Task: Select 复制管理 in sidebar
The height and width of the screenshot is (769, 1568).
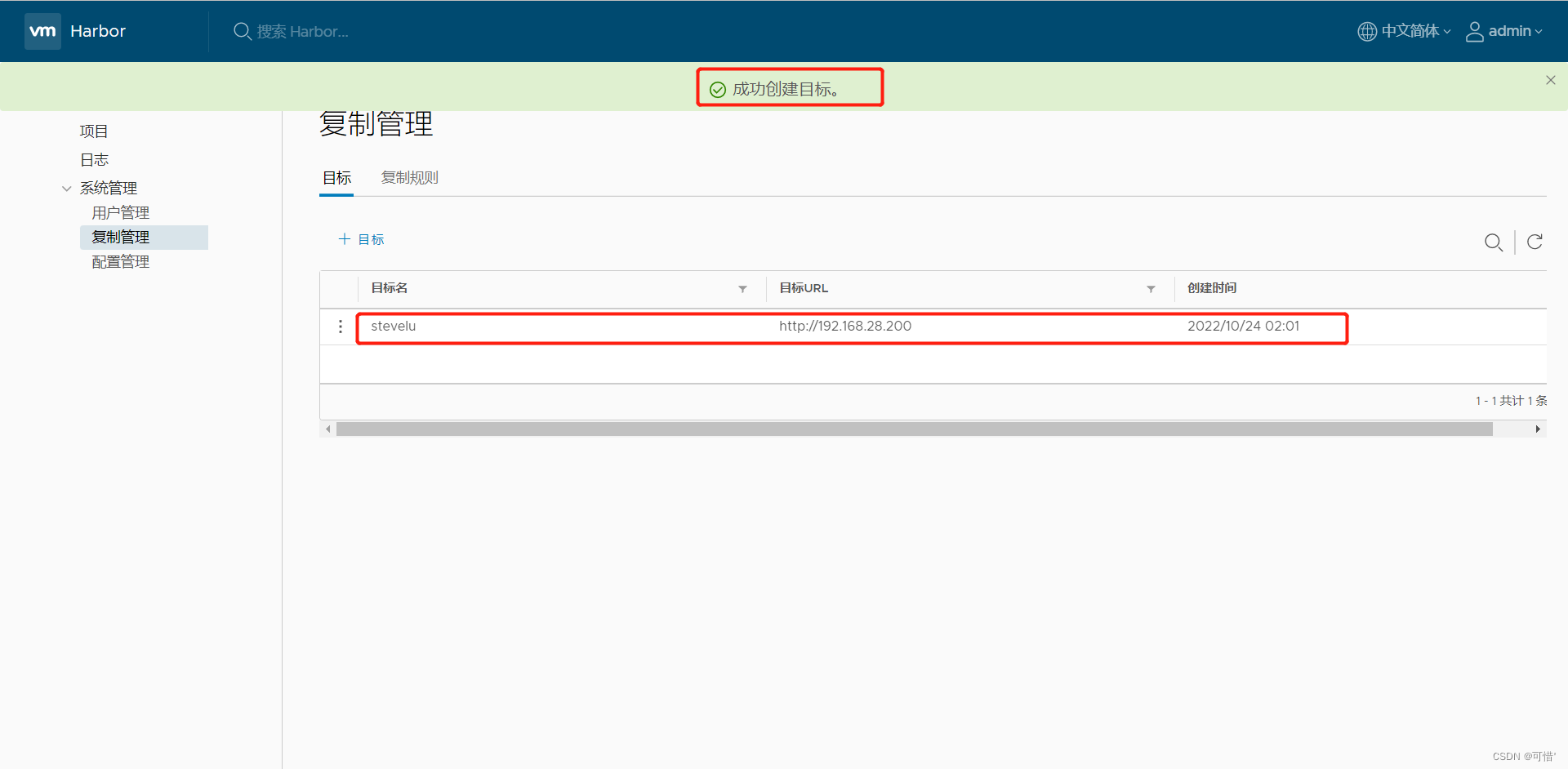Action: coord(144,238)
